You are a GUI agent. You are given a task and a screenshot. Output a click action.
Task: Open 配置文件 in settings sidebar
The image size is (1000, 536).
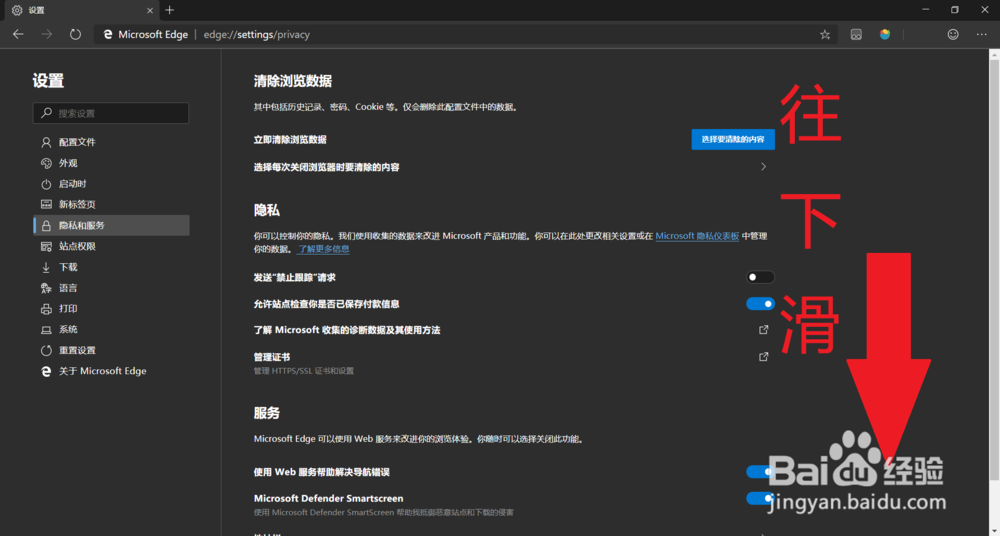click(111, 142)
